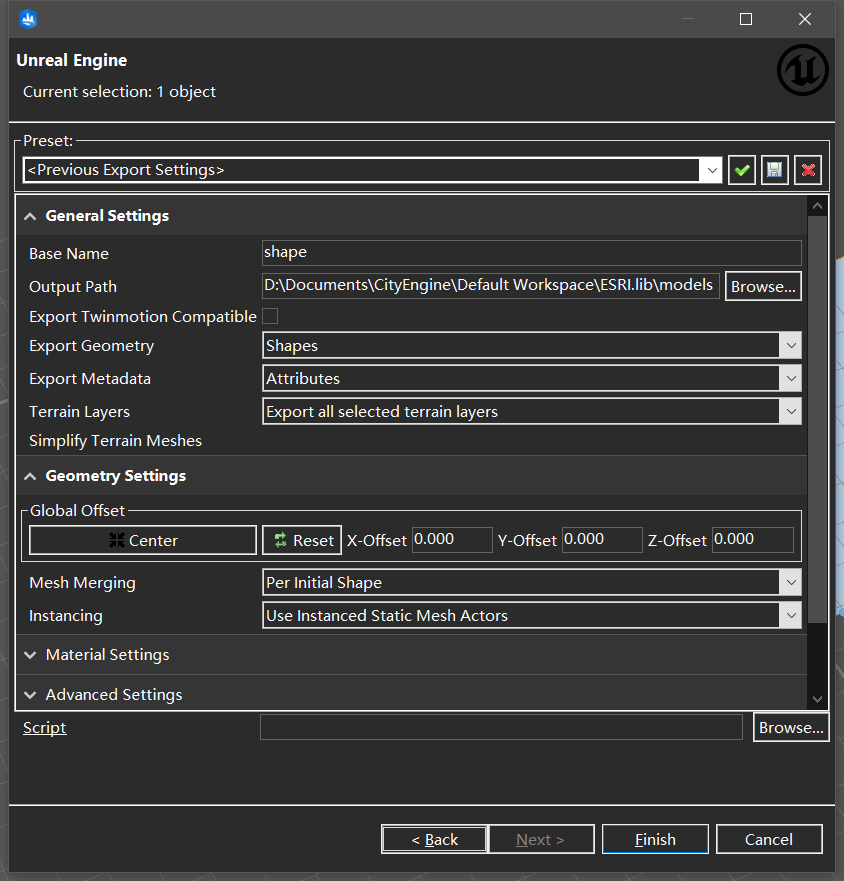Browse for Script file
Screen dimensions: 844x881
pyautogui.click(x=791, y=727)
